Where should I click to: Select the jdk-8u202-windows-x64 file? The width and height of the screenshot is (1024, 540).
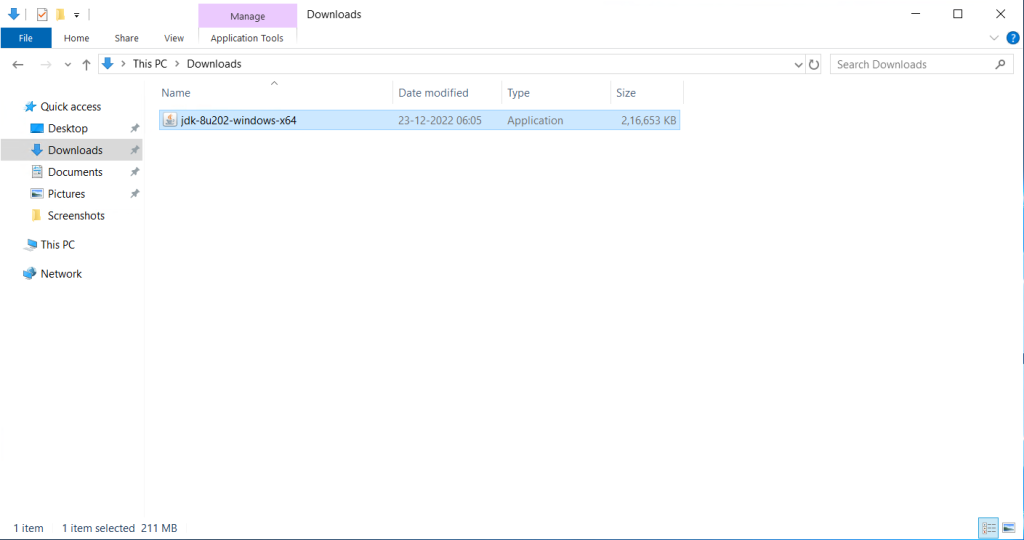coord(419,120)
